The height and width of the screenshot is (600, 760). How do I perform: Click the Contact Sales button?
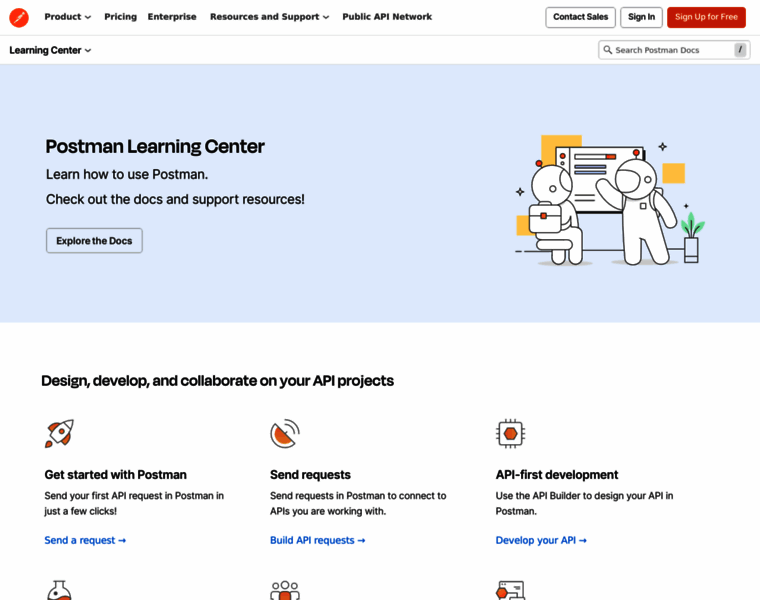[580, 17]
